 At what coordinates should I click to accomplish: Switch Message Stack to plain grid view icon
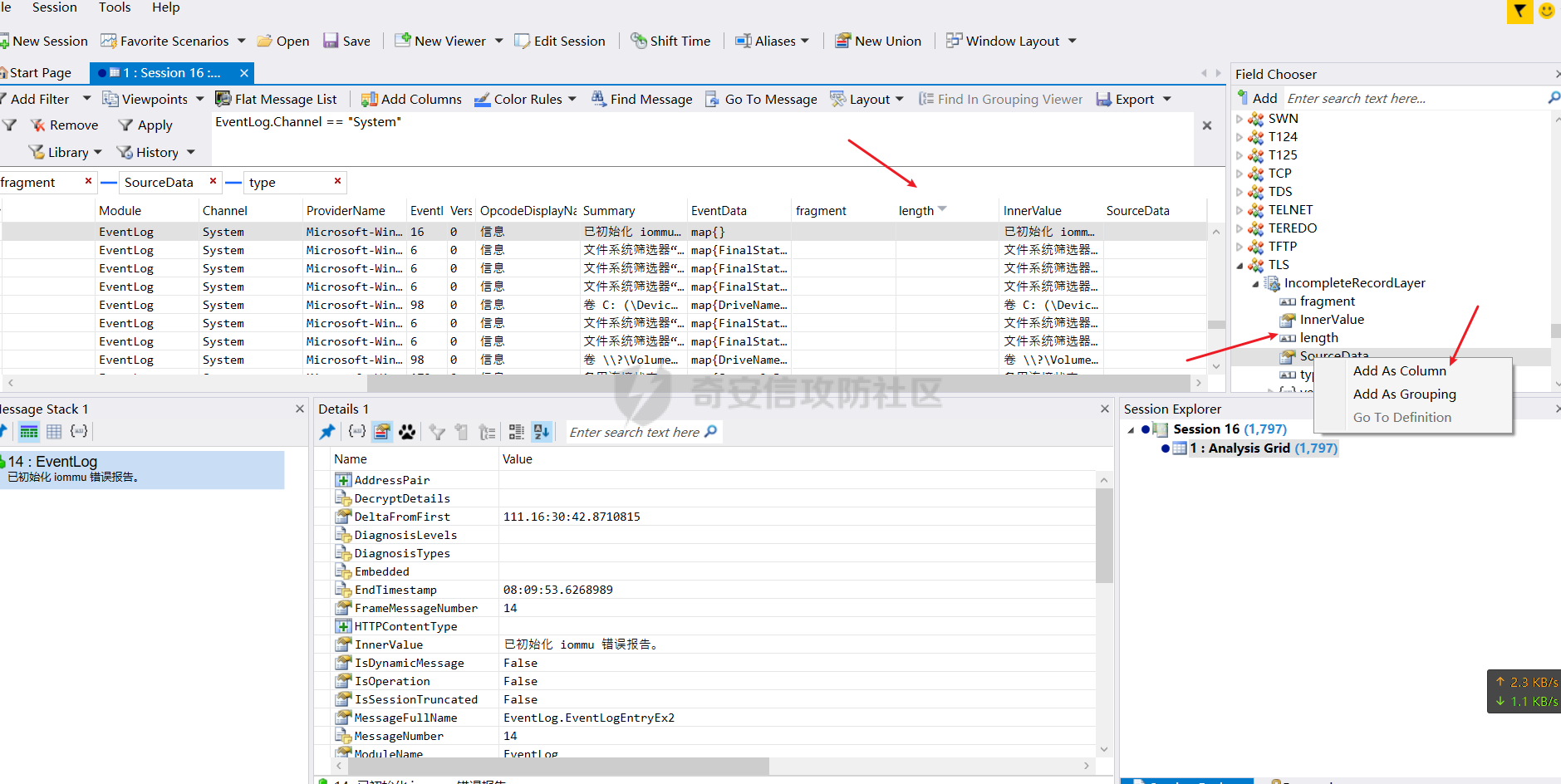point(54,431)
